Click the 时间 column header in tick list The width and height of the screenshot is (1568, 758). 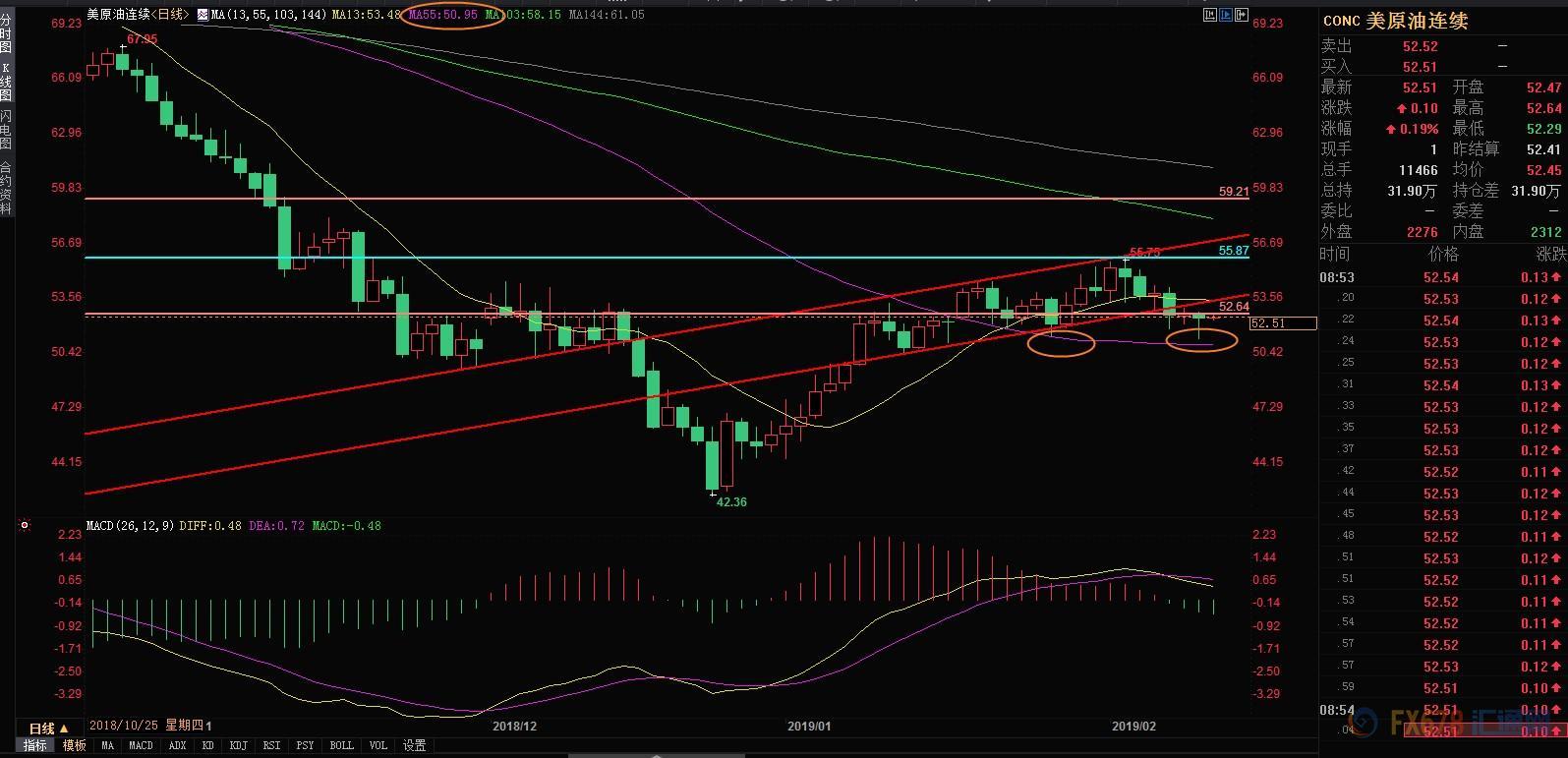tap(1336, 254)
